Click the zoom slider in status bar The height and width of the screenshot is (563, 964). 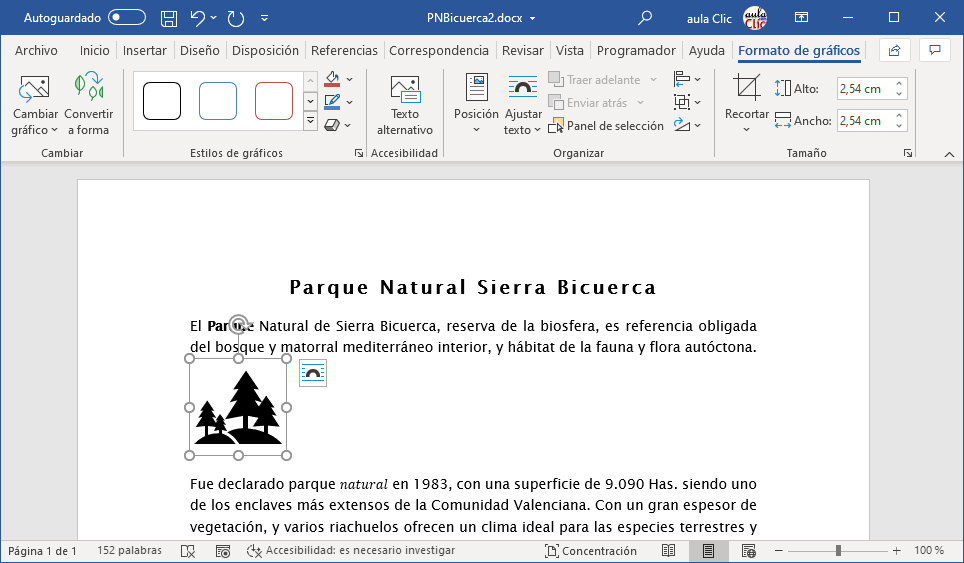click(838, 551)
